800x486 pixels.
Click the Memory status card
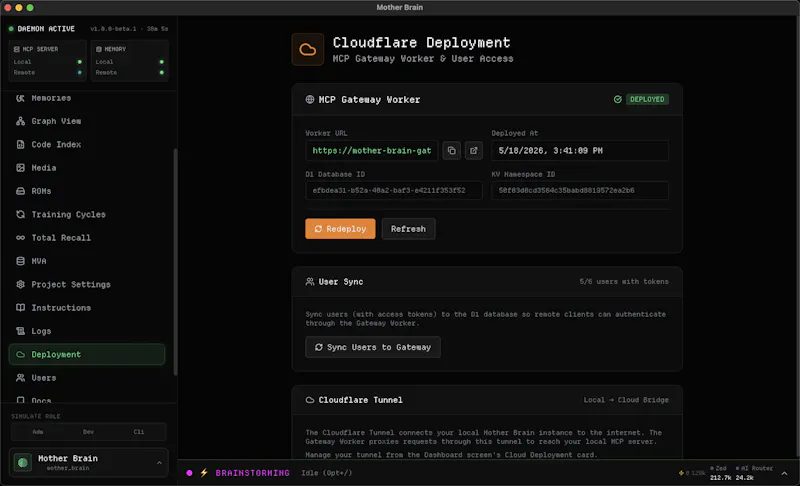coord(130,61)
